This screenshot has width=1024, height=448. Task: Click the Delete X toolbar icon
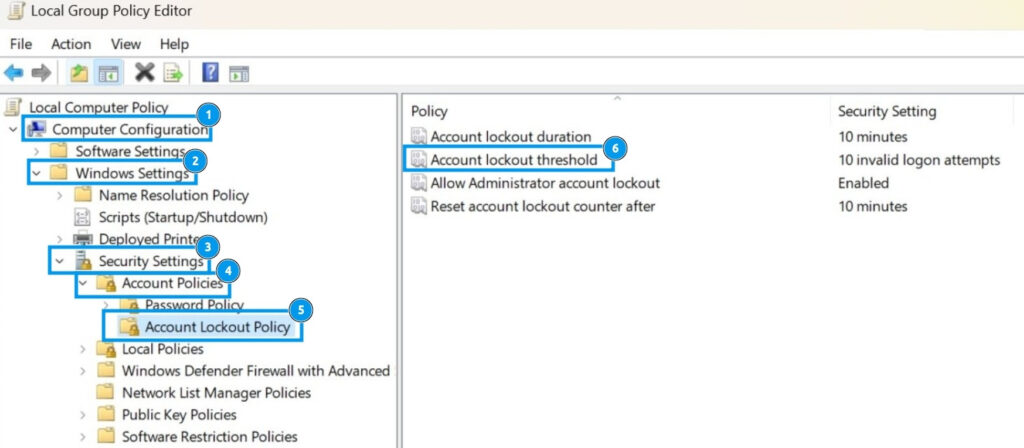144,72
